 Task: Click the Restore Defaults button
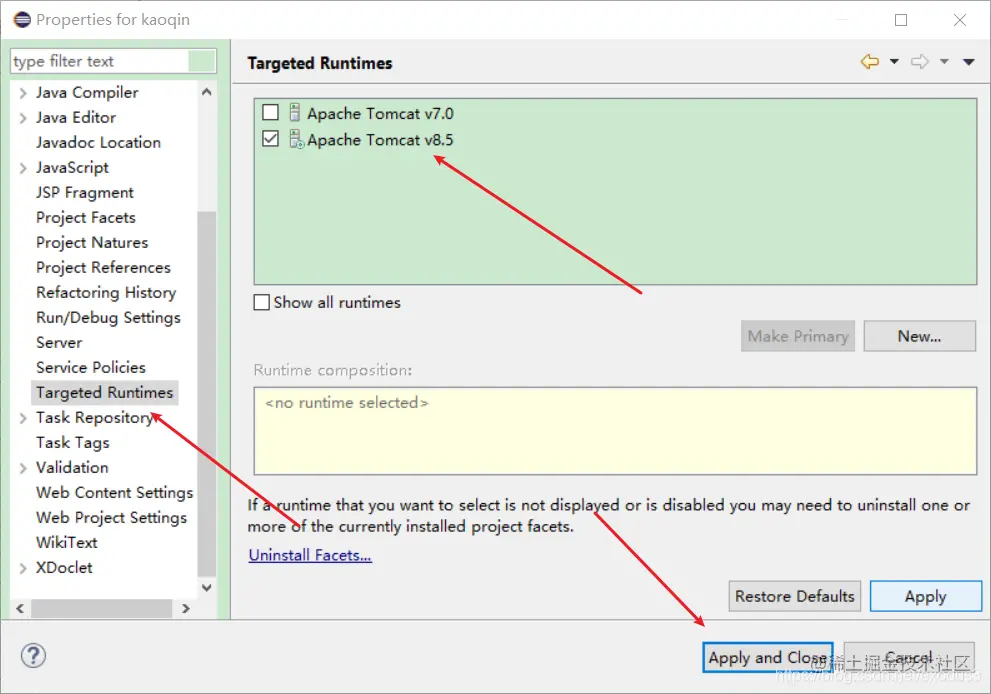pyautogui.click(x=794, y=596)
